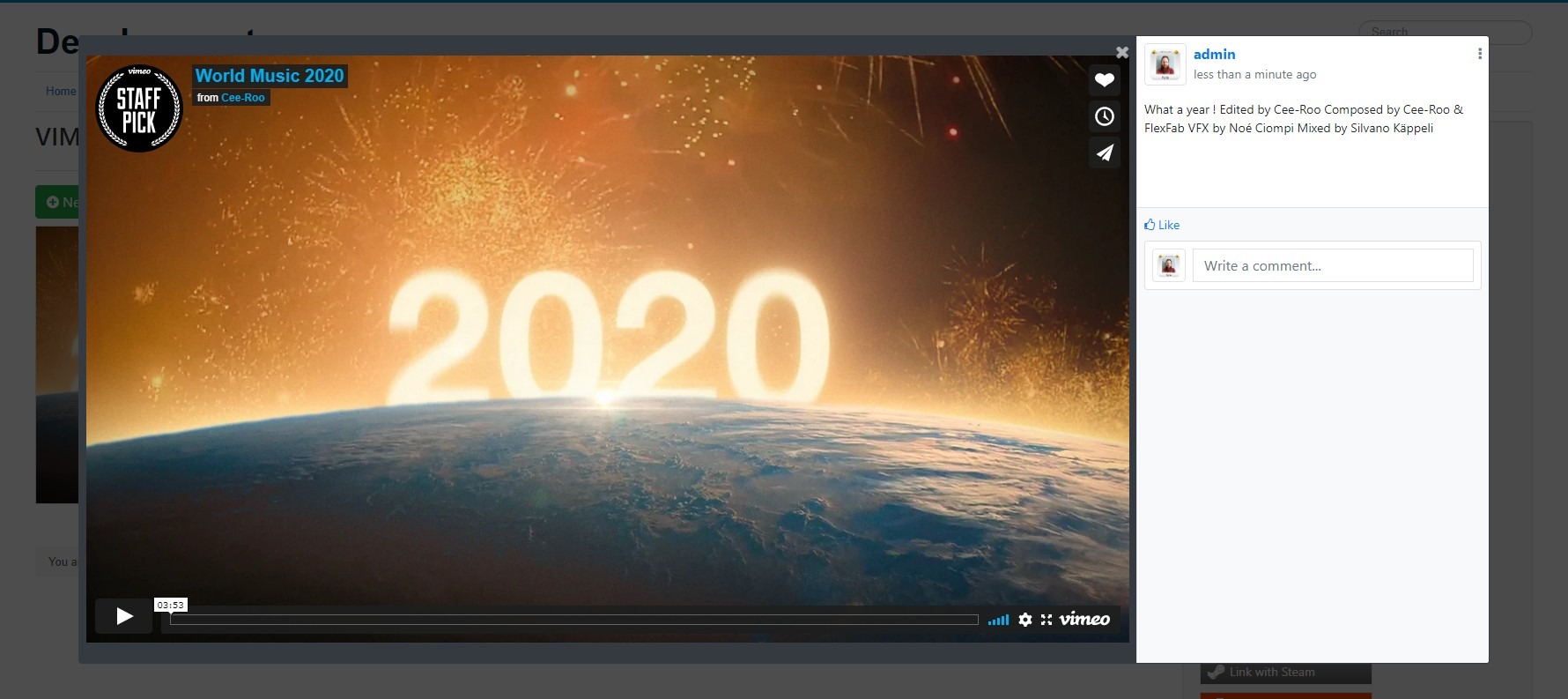Open the post options menu
The image size is (1568, 699).
coord(1480,54)
